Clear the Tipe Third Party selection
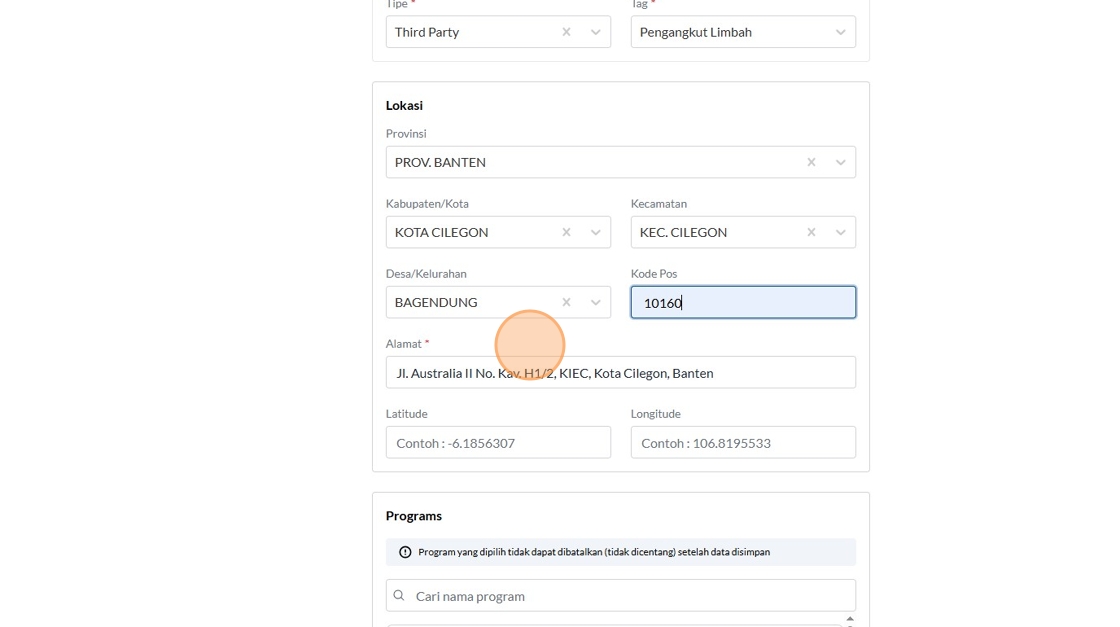Viewport: 1120px width, 627px height. [x=566, y=32]
